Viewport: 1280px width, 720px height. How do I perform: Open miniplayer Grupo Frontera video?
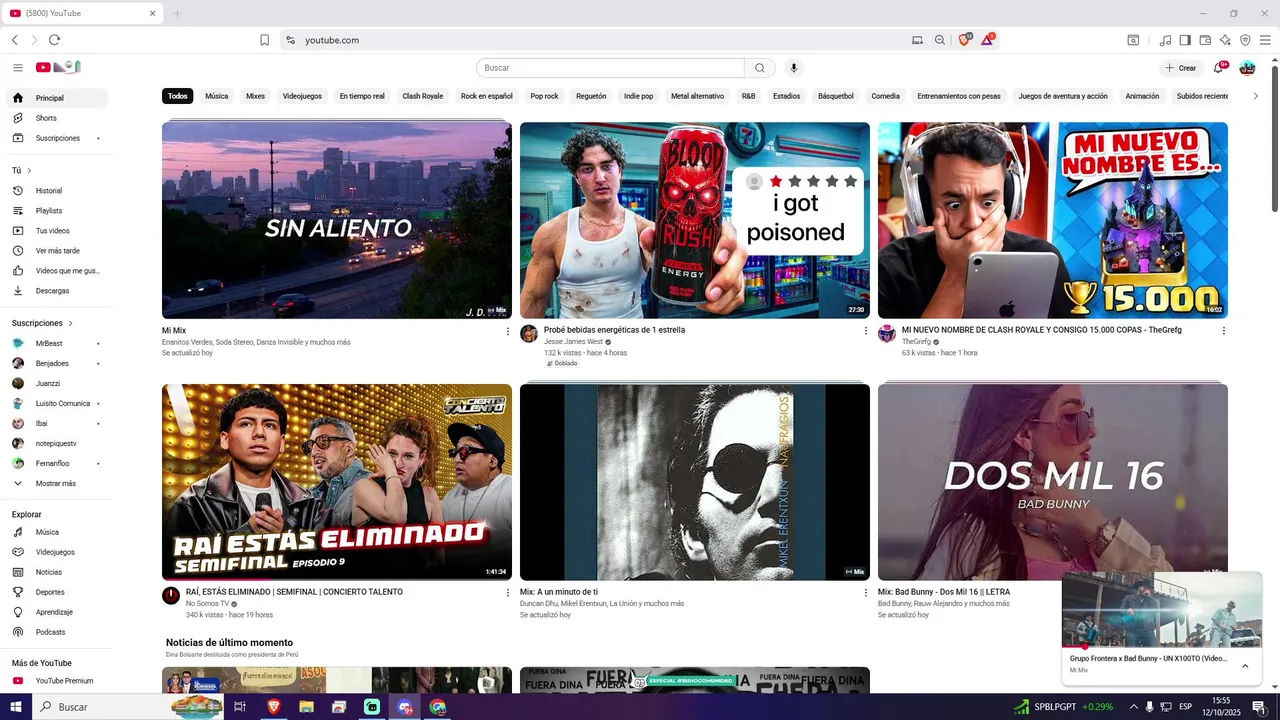tap(1162, 610)
